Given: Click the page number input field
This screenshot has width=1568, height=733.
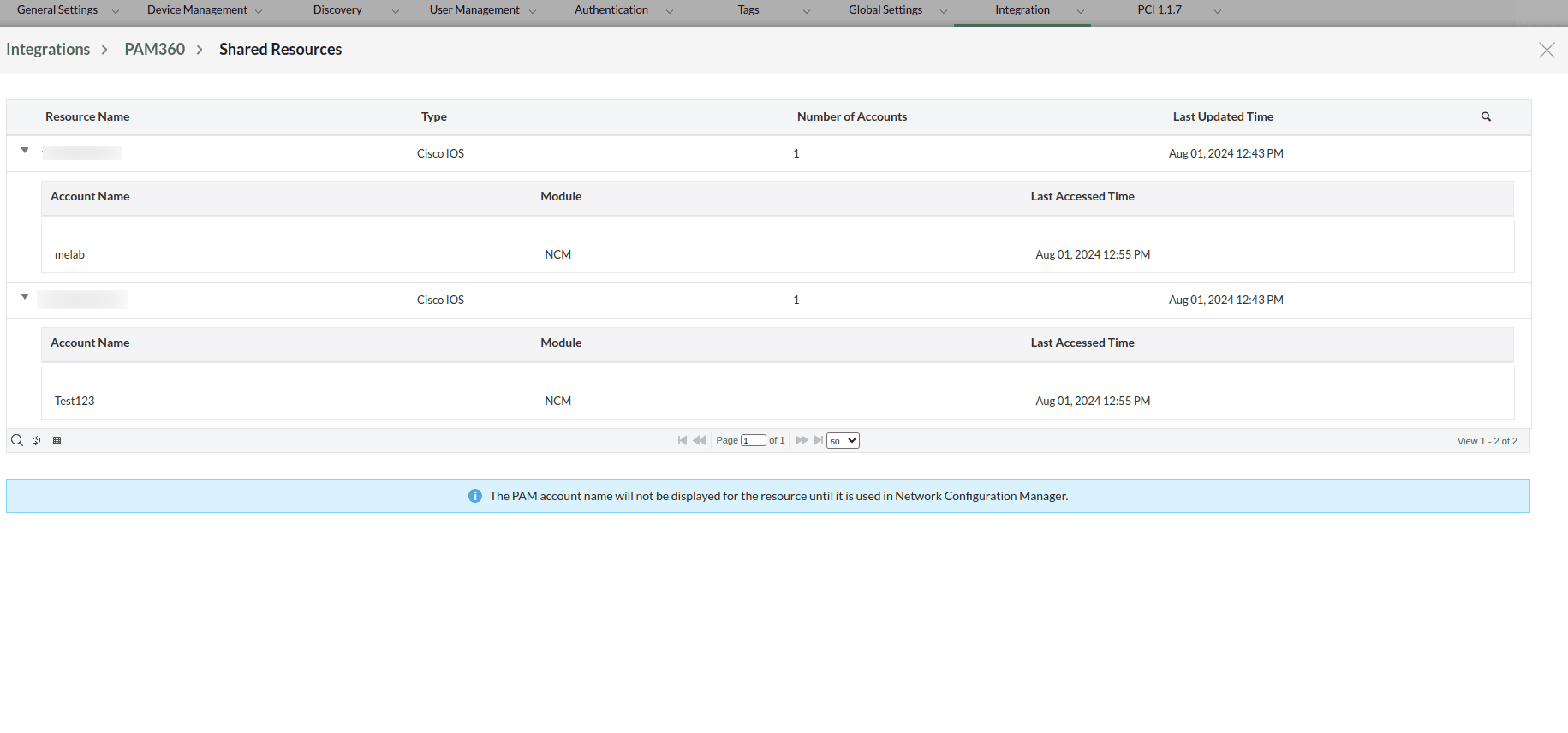Looking at the screenshot, I should tap(754, 440).
